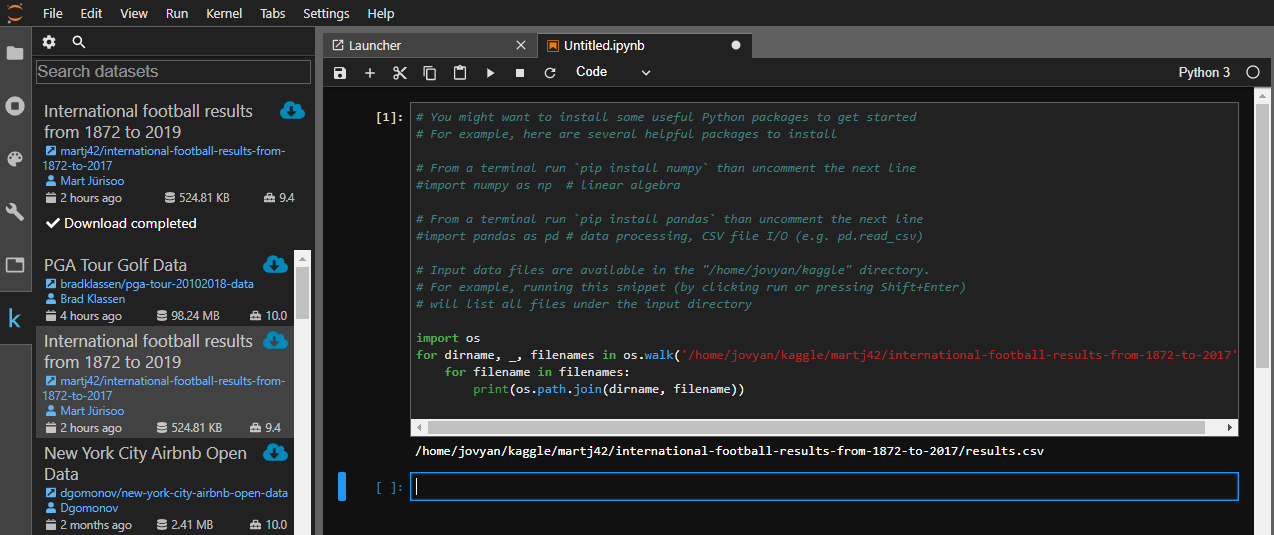
Task: Click Untitled.ipynb unsaved dot indicator
Action: pyautogui.click(x=736, y=45)
